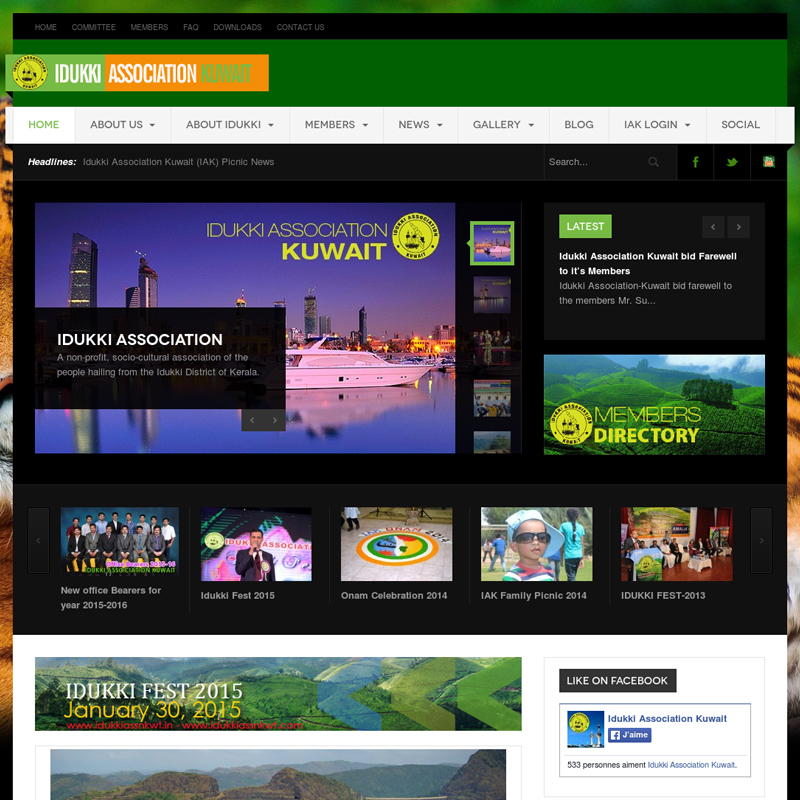Open the Idukki Fest 2015 caption link
This screenshot has width=800, height=800.
pyautogui.click(x=238, y=595)
